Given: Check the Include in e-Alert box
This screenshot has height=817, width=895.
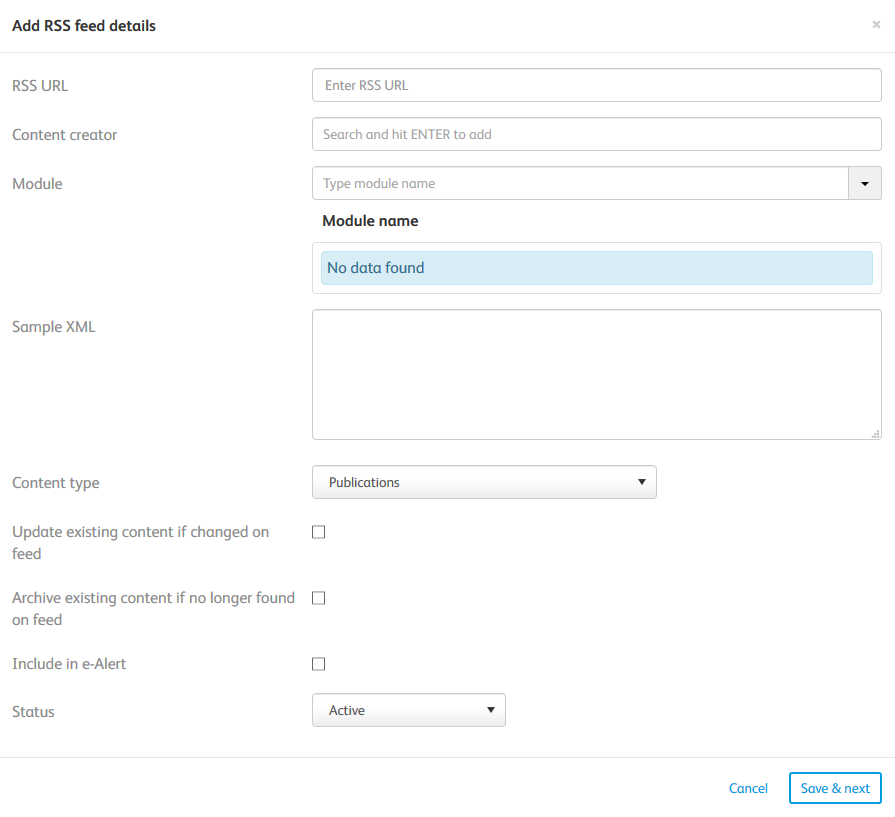Looking at the screenshot, I should click(x=319, y=664).
